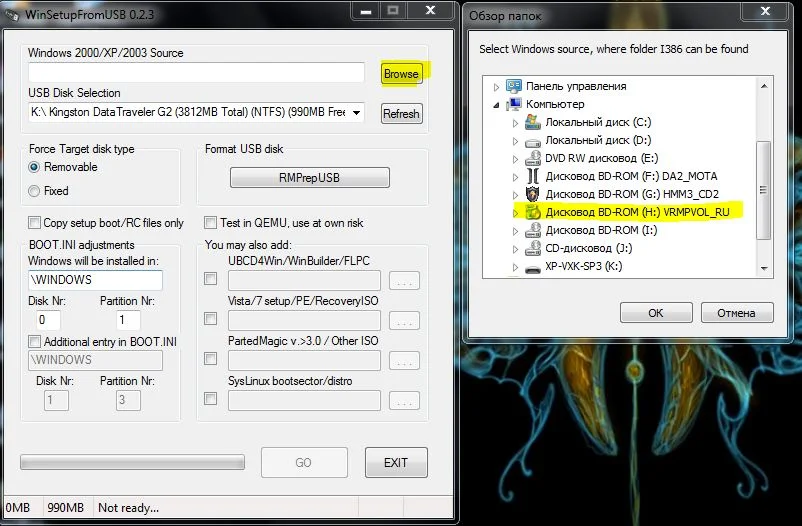Screen dimensions: 802x526
Task: Click the Local Disk (C:) drive icon
Action: click(533, 122)
